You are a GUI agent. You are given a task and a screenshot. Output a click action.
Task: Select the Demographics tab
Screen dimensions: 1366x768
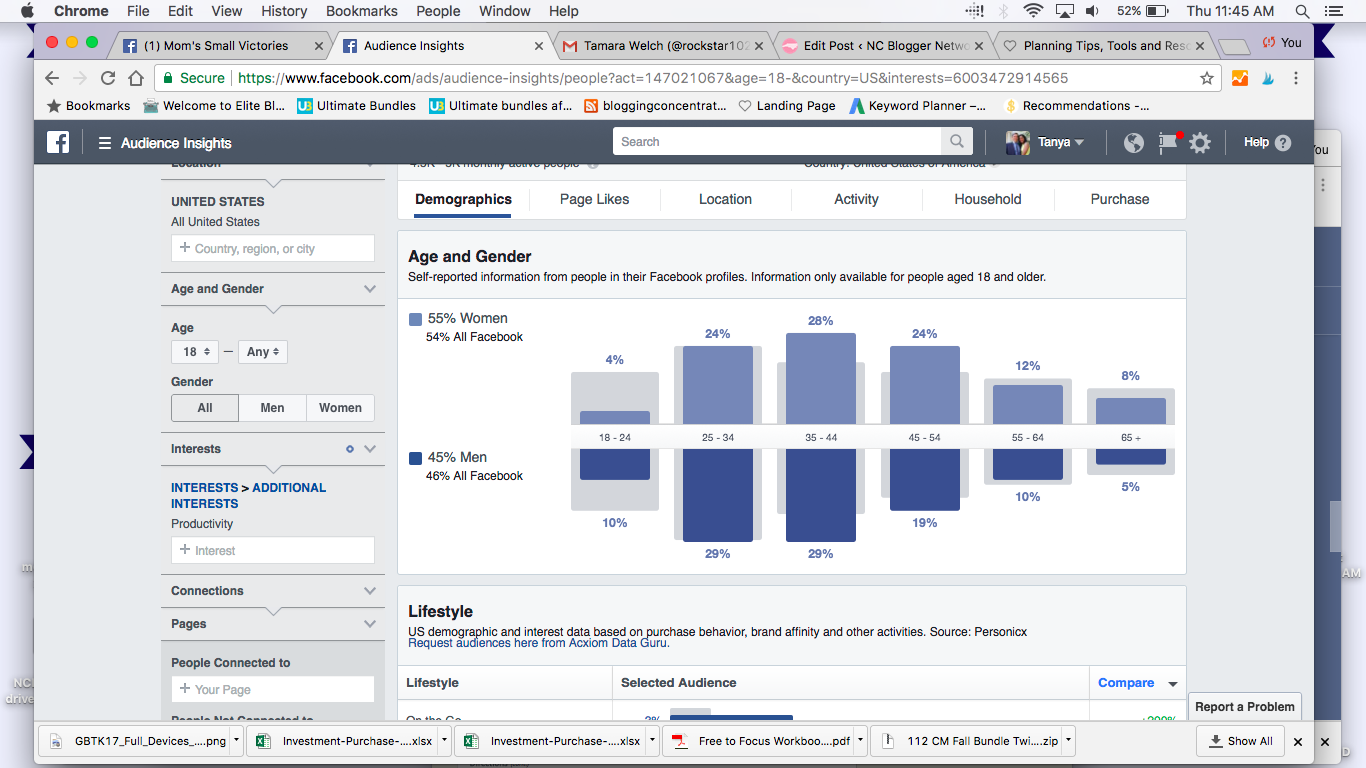click(x=463, y=199)
